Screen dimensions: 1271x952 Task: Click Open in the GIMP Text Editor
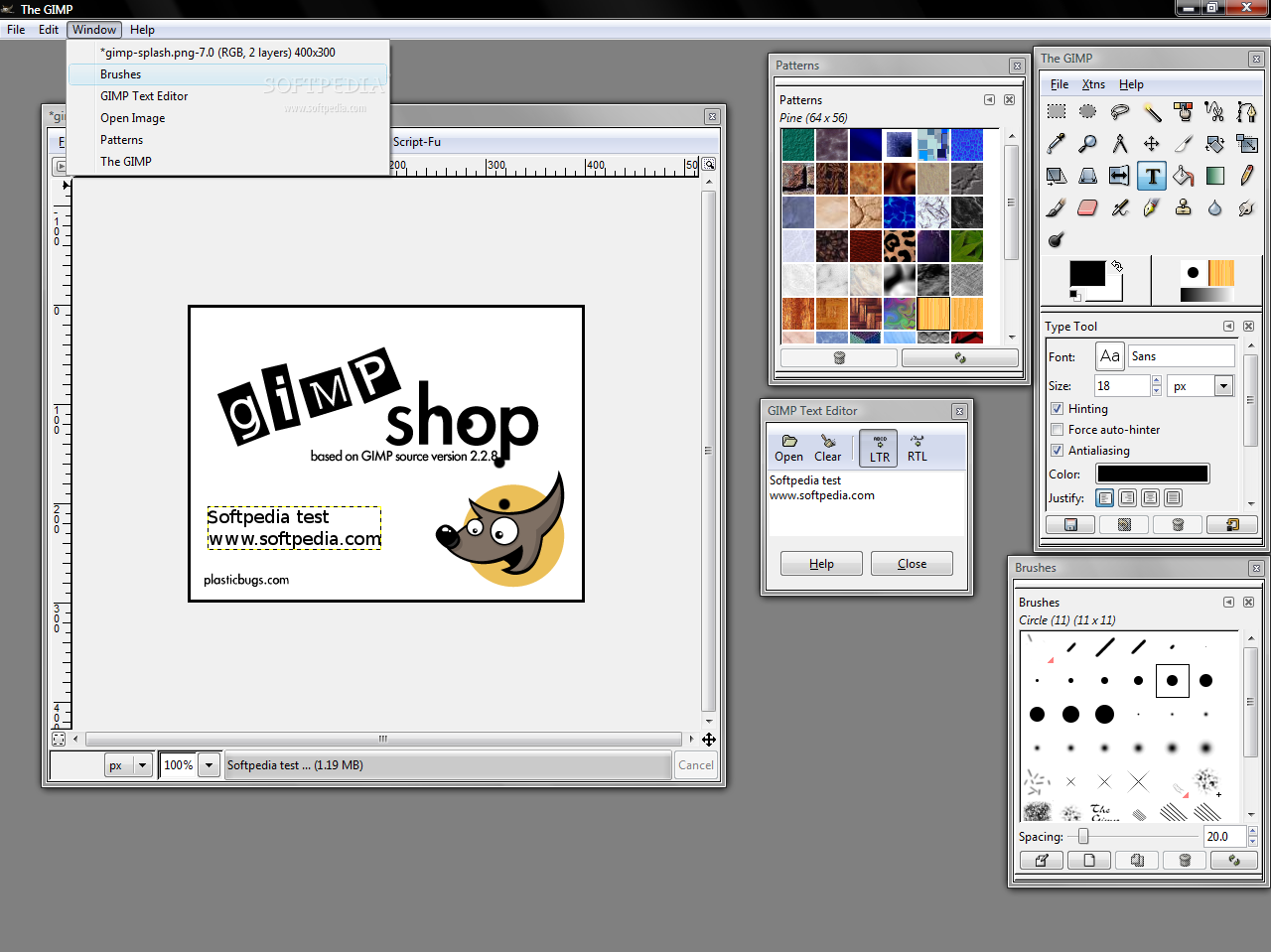point(788,449)
